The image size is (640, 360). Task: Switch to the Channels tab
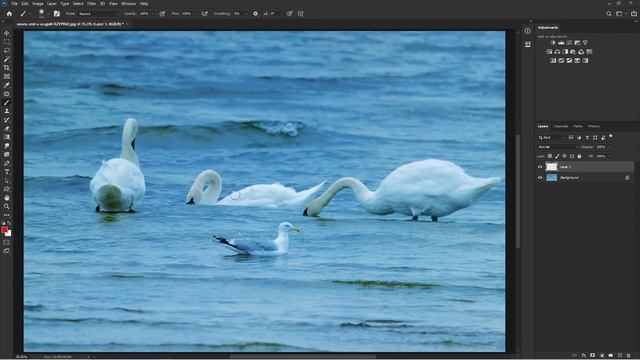click(x=560, y=127)
